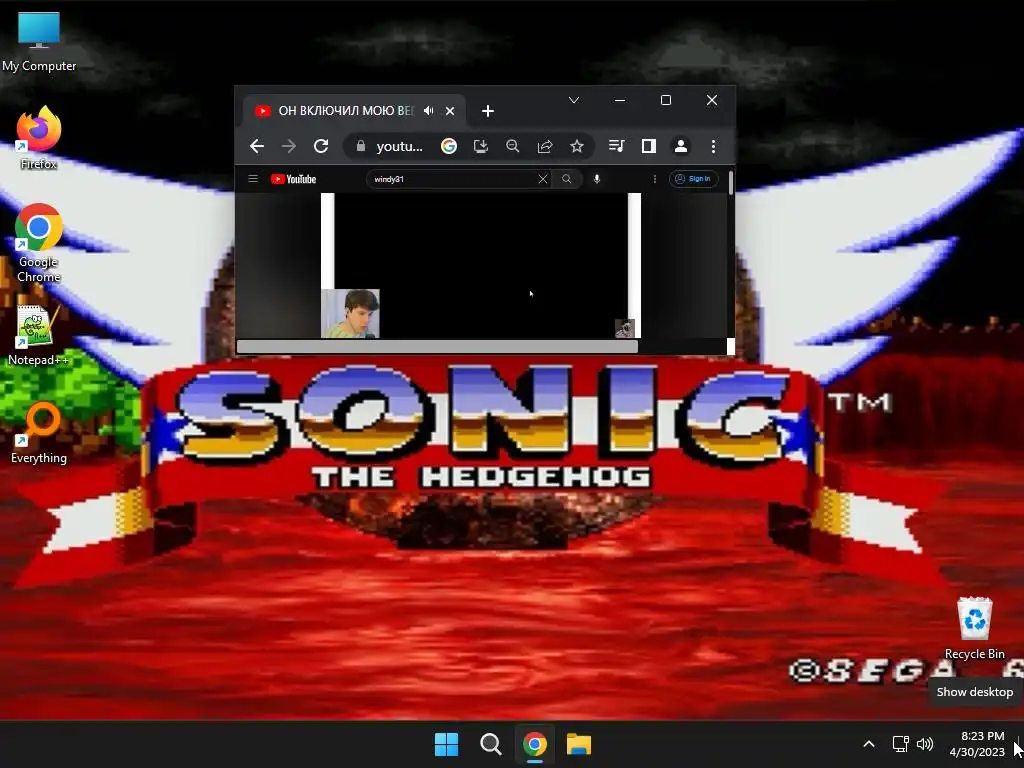This screenshot has width=1024, height=768.
Task: Open Chrome media controls icon
Action: pyautogui.click(x=616, y=146)
